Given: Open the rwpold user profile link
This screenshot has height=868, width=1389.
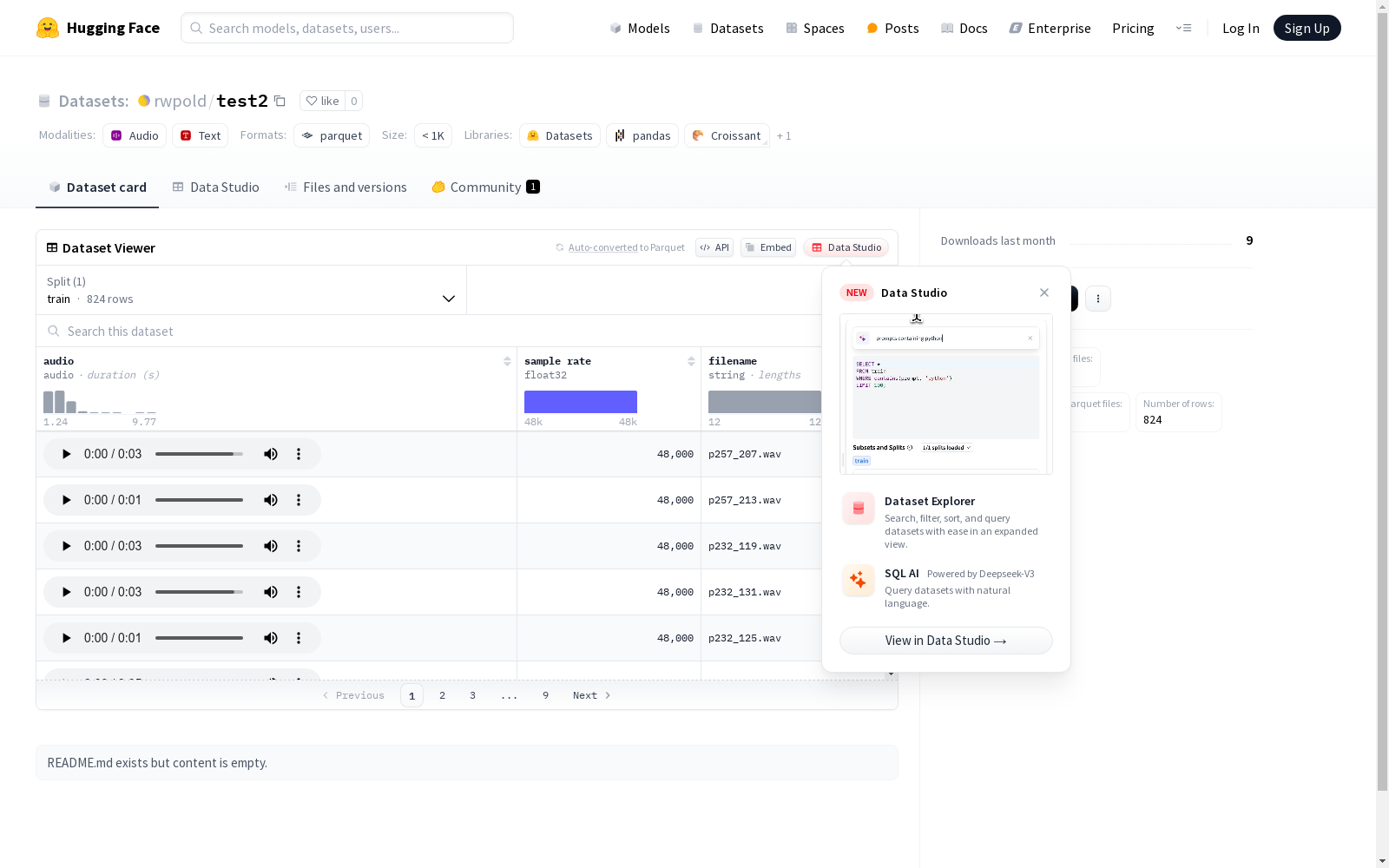Looking at the screenshot, I should coord(180,101).
